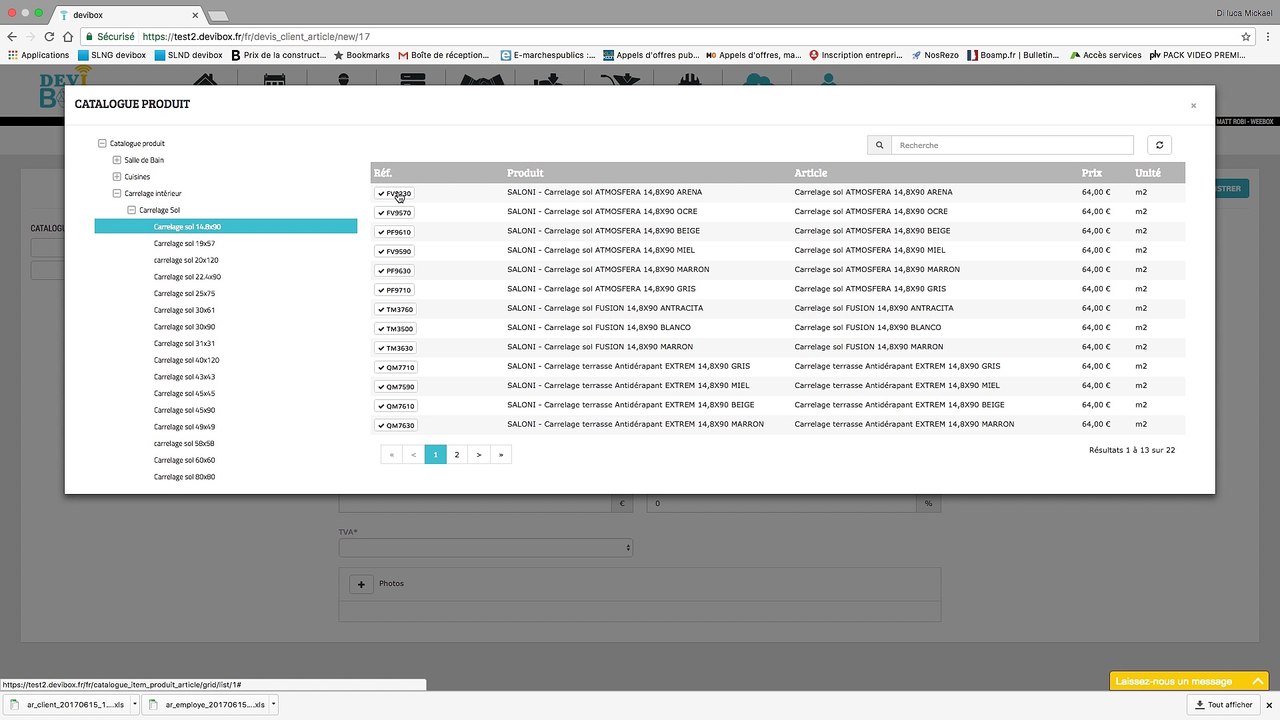This screenshot has width=1280, height=720.
Task: Click current page 1 button
Action: (435, 455)
